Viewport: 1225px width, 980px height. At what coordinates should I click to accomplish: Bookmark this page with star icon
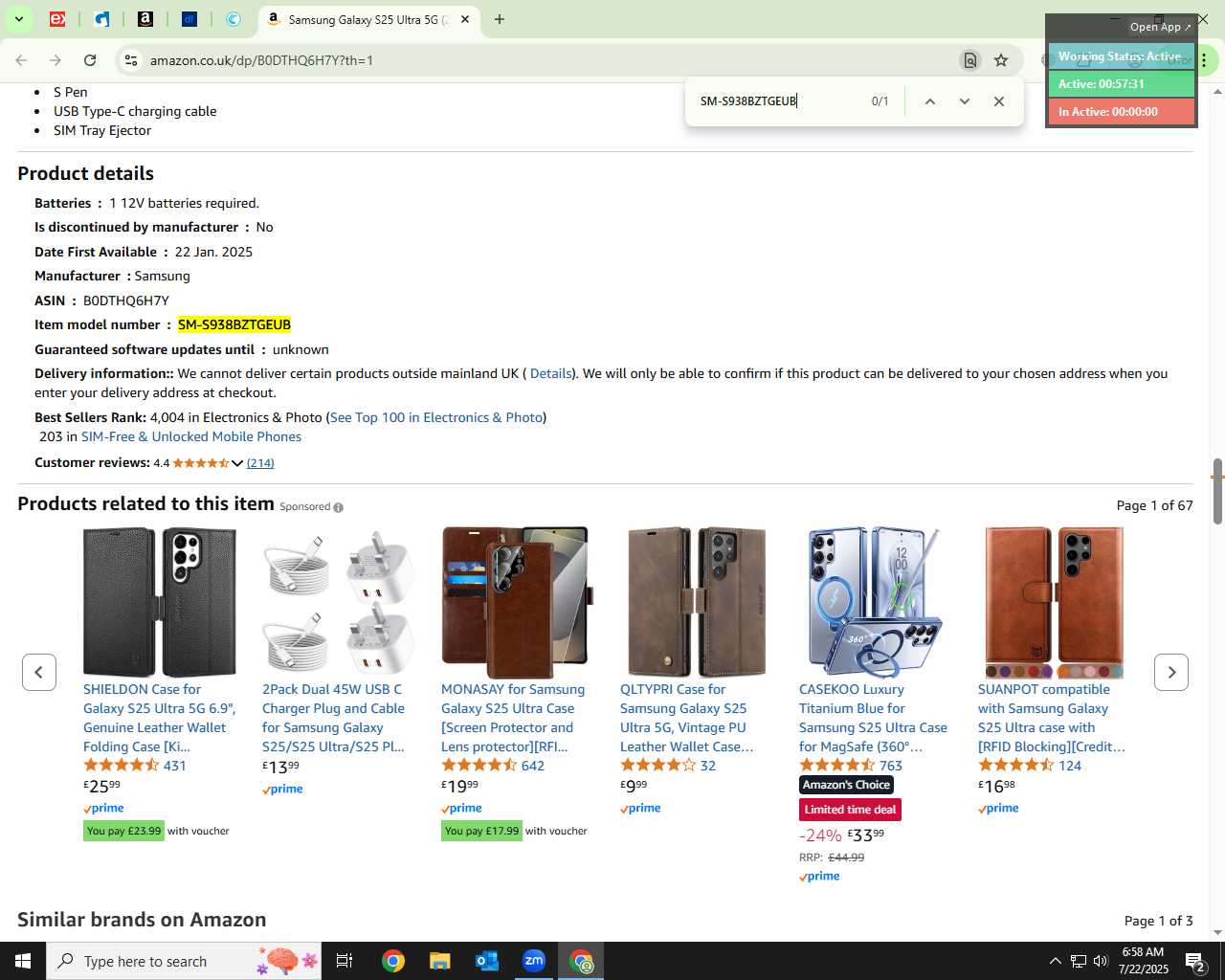pos(1001,60)
